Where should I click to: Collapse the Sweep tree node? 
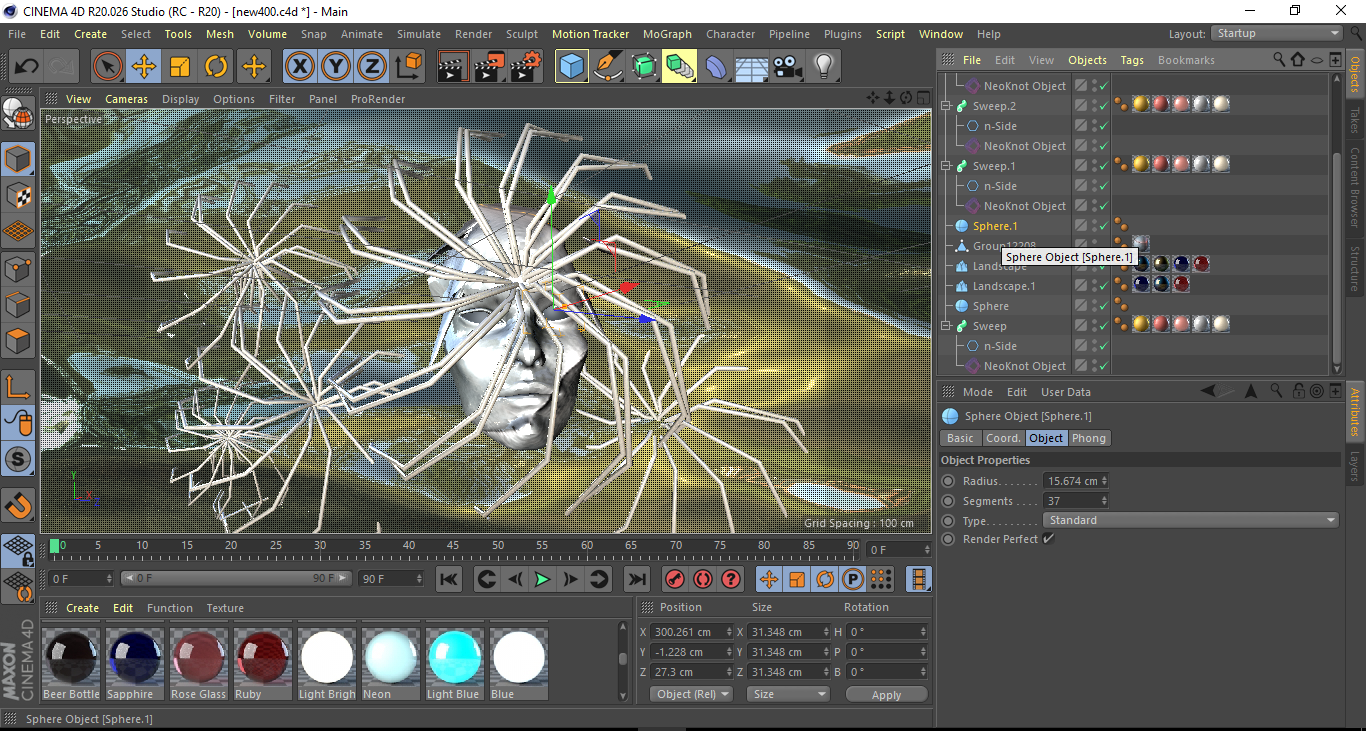pos(946,326)
